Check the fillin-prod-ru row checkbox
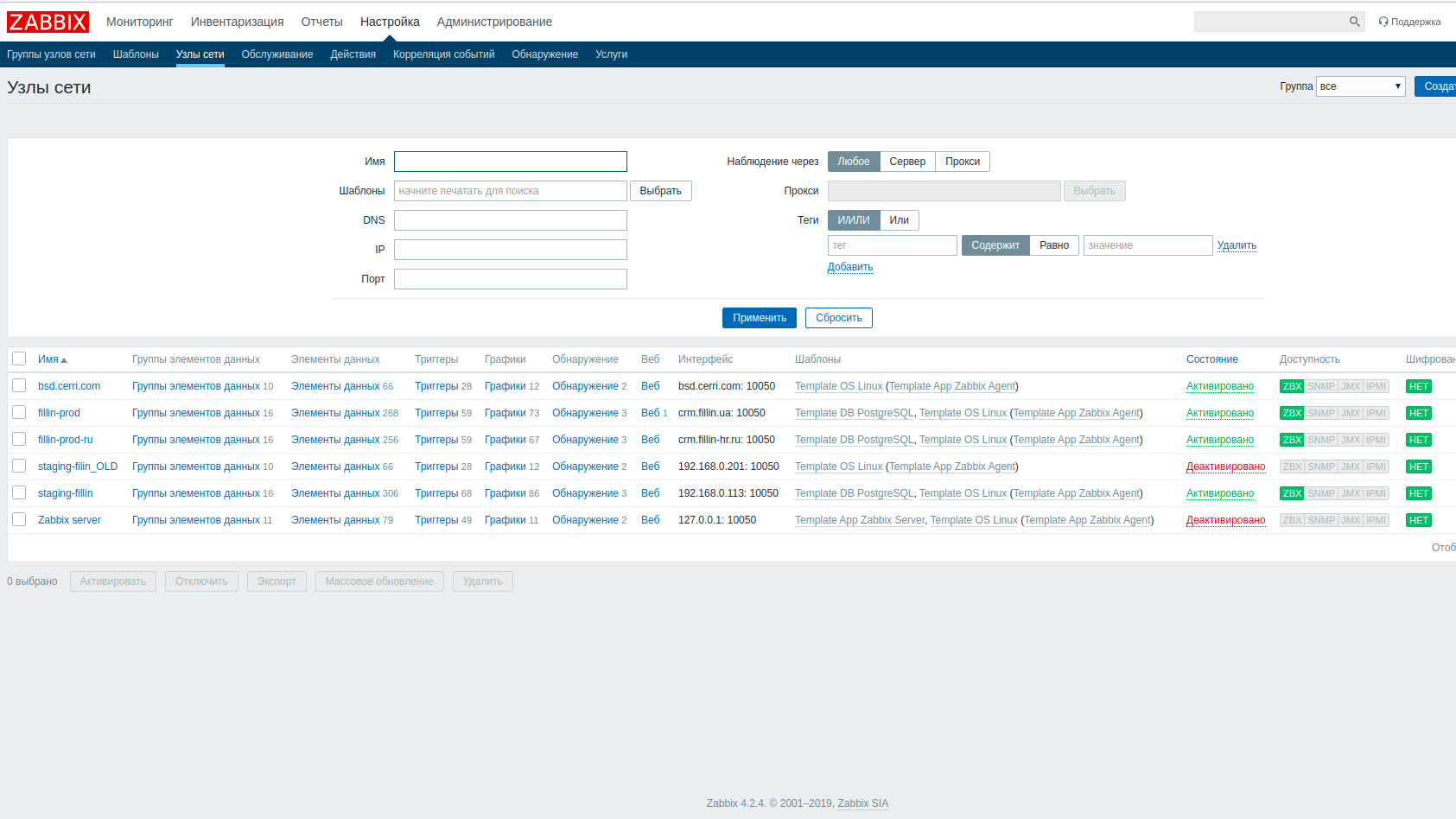Screen dimensions: 1456x819 pos(19,439)
